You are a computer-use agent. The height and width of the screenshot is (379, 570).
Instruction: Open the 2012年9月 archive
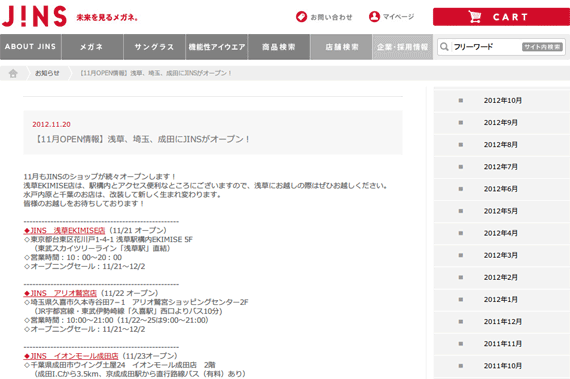(x=502, y=123)
